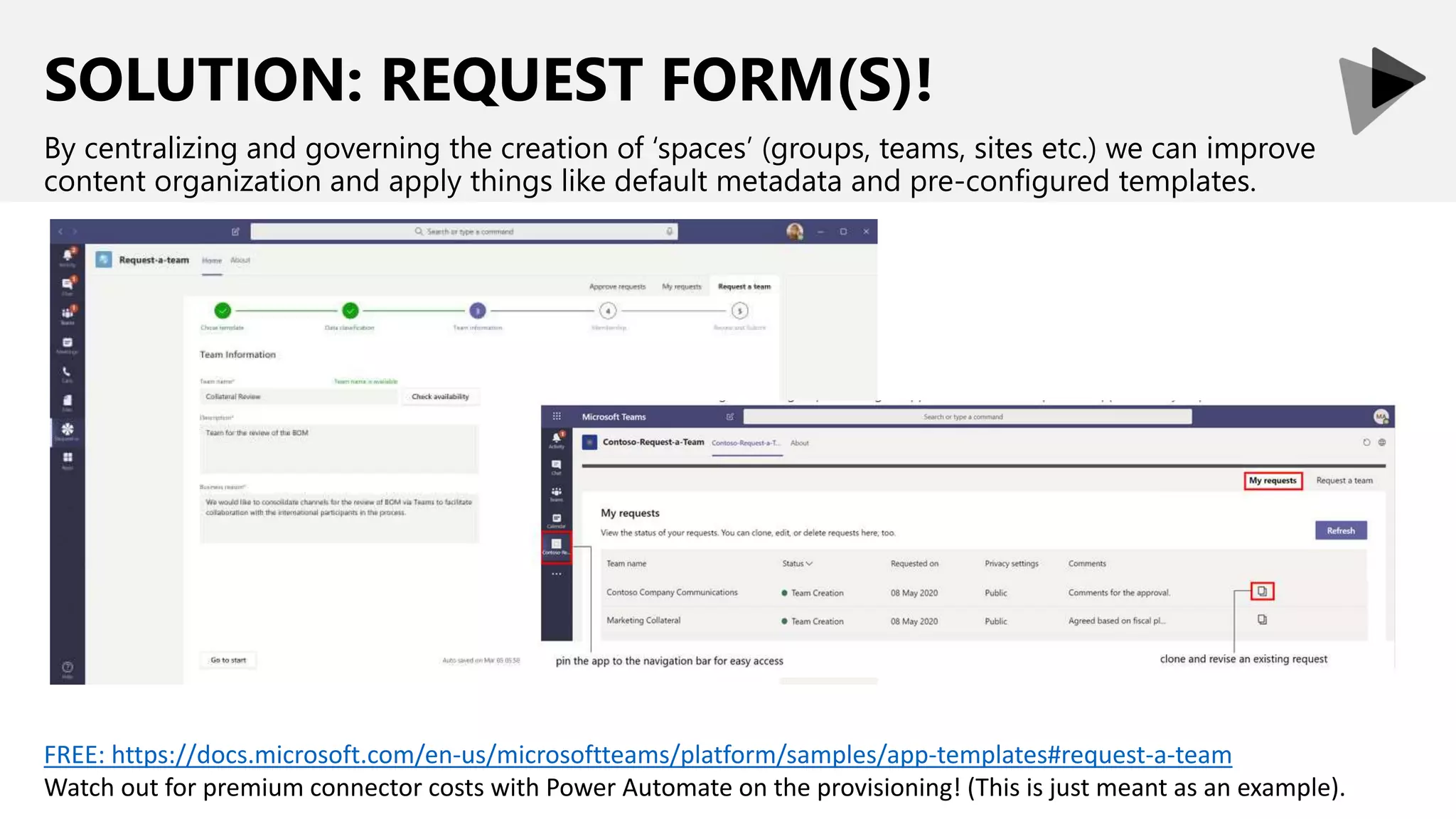Open Activity in the Contoso window sidebar
Image resolution: width=1456 pixels, height=819 pixels.
pos(557,440)
